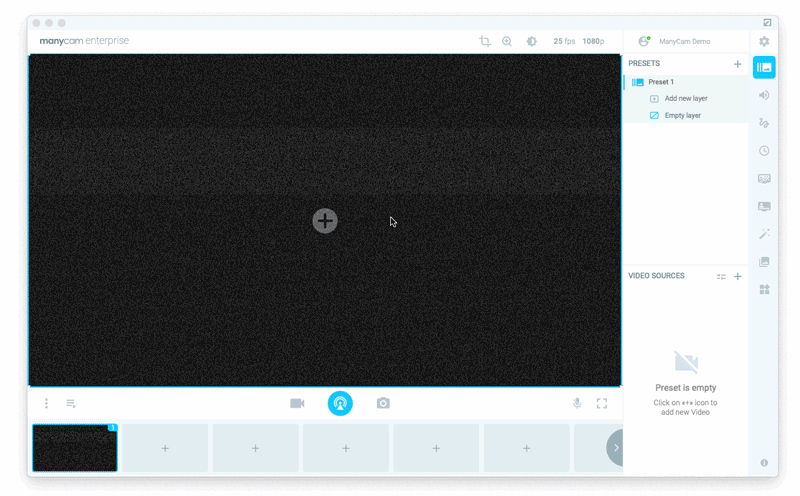Click the Add new layer plus icon
This screenshot has height=496, width=800.
coord(654,98)
